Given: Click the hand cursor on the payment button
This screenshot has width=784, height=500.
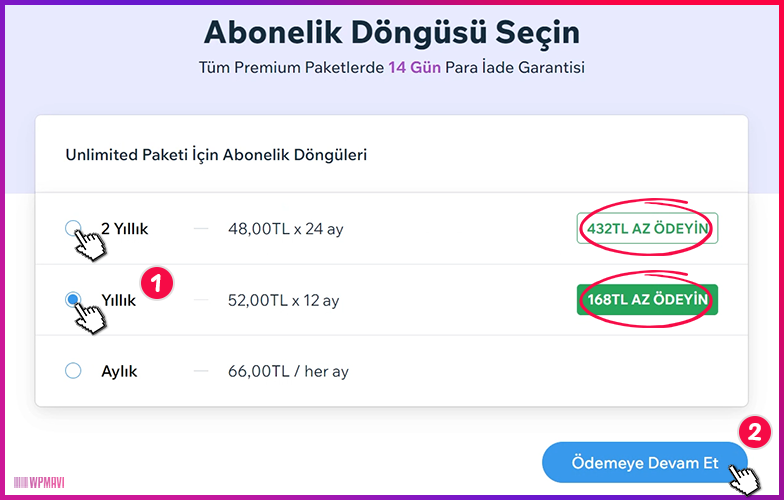Looking at the screenshot, I should coord(744,480).
